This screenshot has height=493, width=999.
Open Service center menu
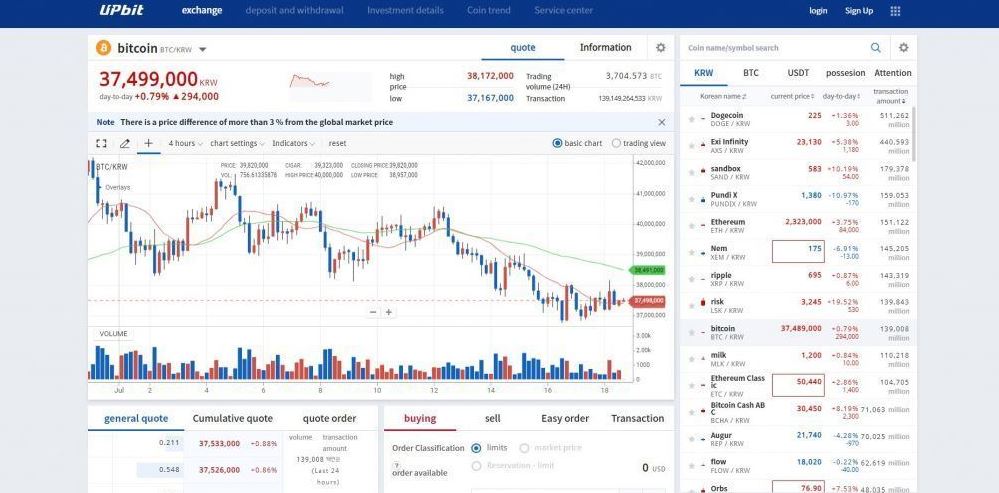[563, 10]
